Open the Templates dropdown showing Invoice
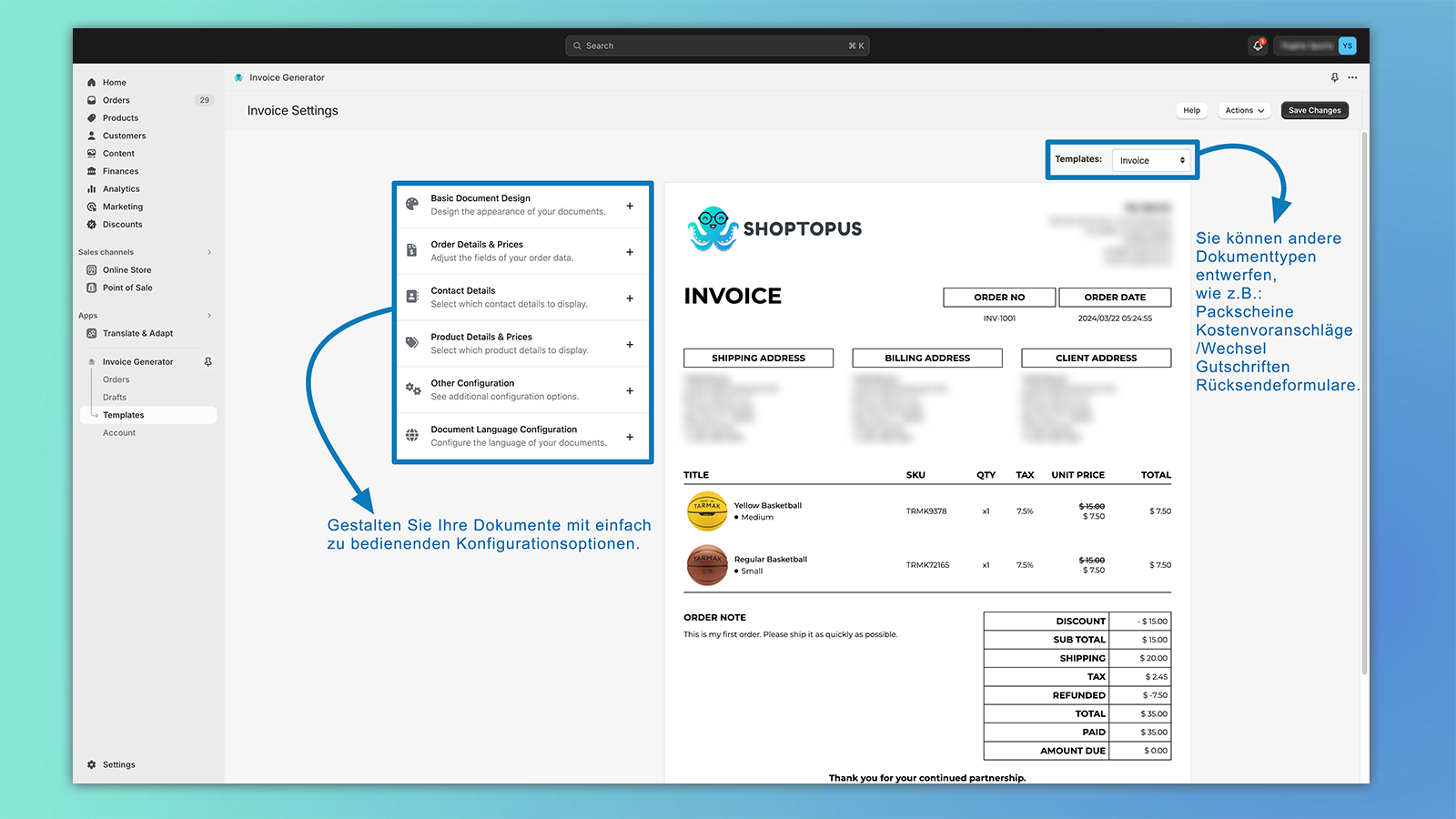This screenshot has width=1456, height=819. point(1151,160)
